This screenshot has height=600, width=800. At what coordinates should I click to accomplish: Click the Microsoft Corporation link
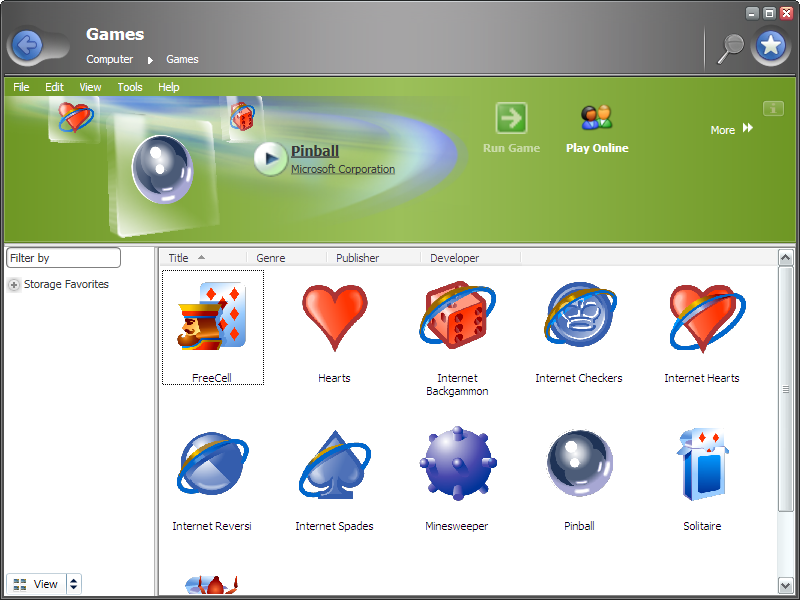pyautogui.click(x=343, y=169)
